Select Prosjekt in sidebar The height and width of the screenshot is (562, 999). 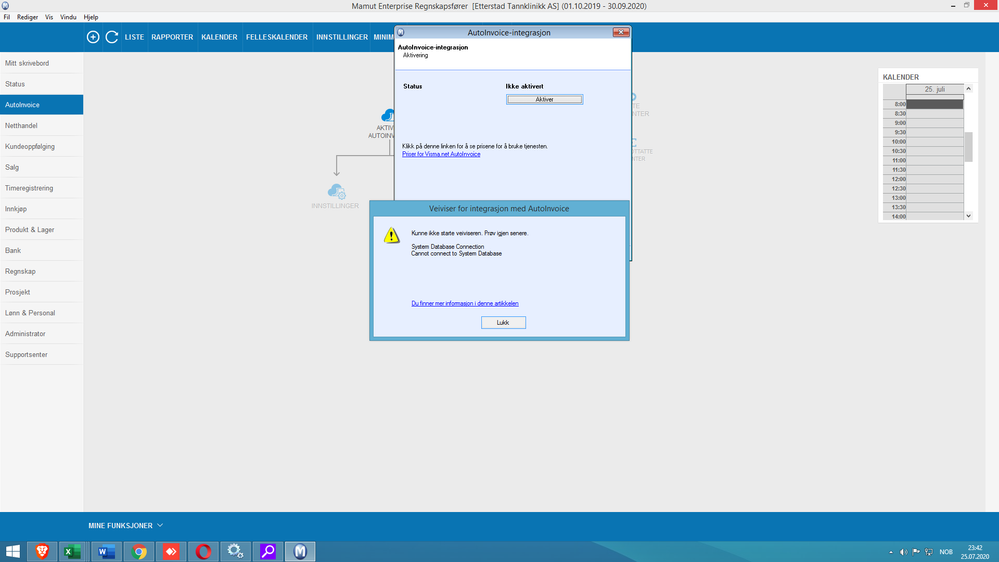click(41, 292)
